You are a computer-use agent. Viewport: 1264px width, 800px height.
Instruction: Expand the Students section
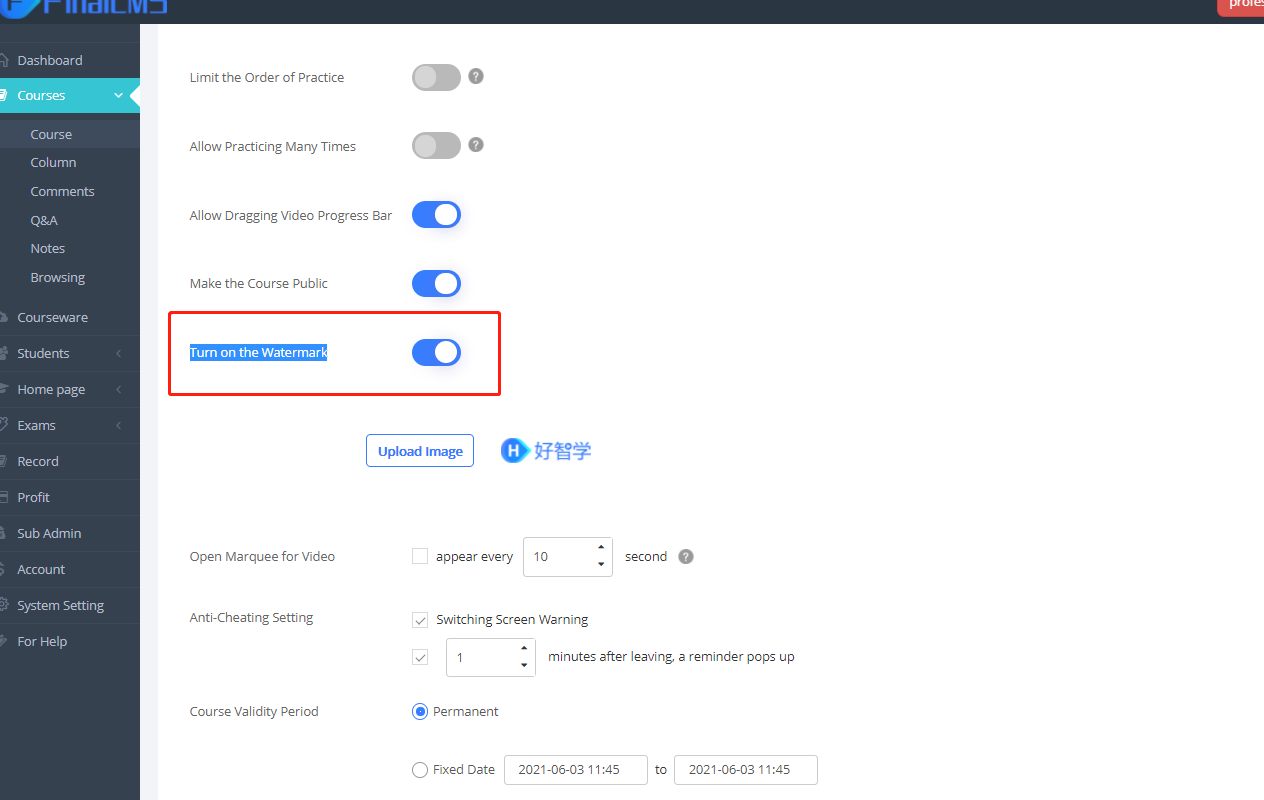tap(116, 353)
